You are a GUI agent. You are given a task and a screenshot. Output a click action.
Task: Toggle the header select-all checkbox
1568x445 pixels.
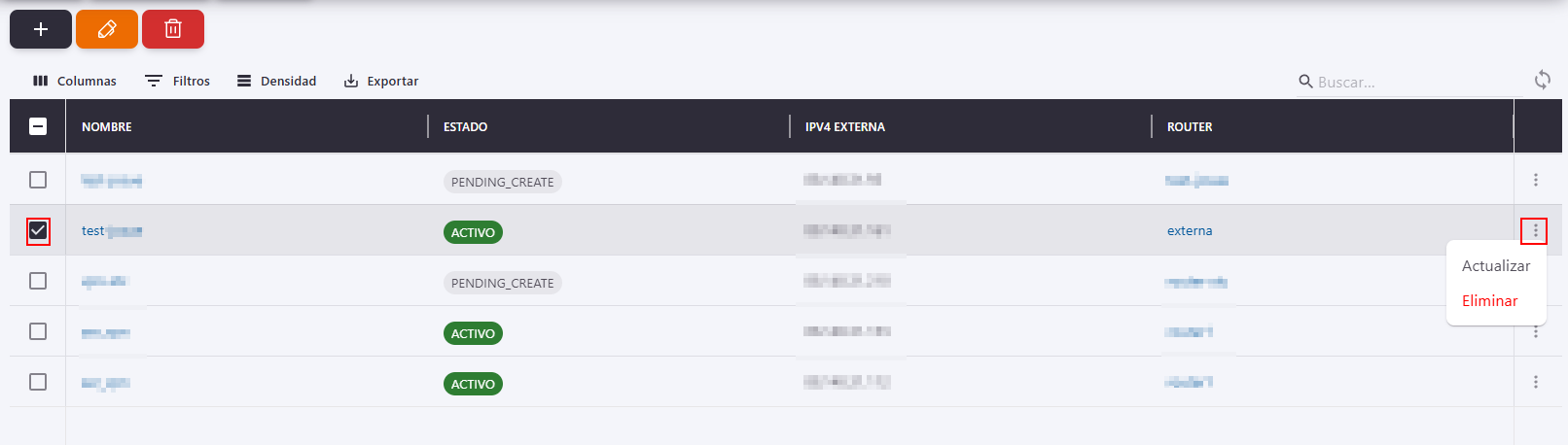click(x=38, y=126)
